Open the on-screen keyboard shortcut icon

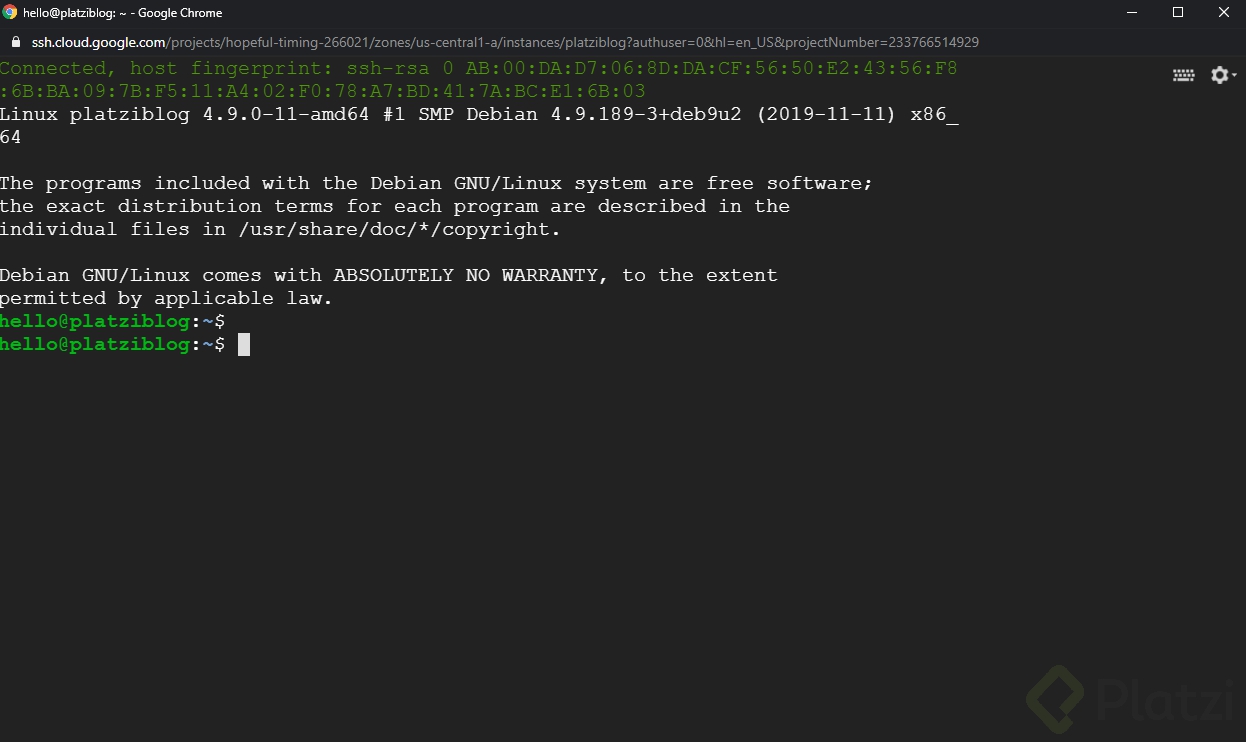tap(1183, 75)
